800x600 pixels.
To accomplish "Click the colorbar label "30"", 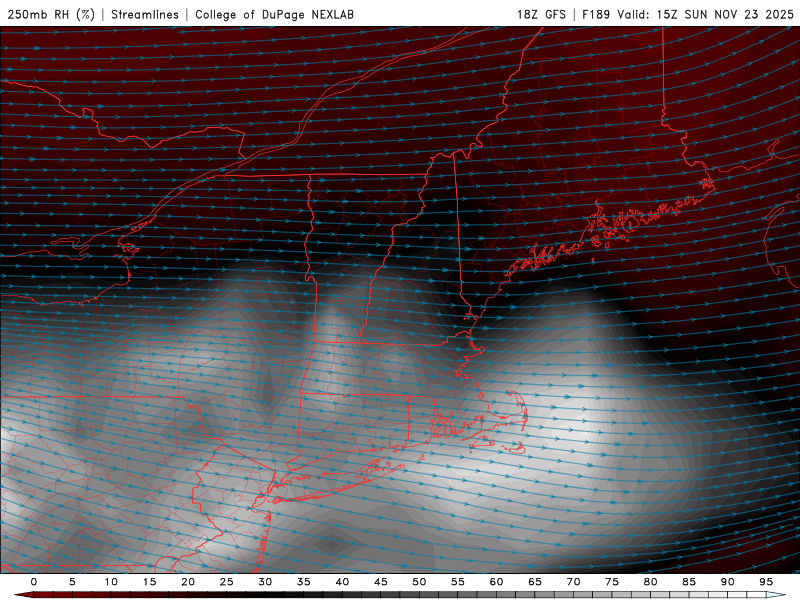I will point(265,582).
